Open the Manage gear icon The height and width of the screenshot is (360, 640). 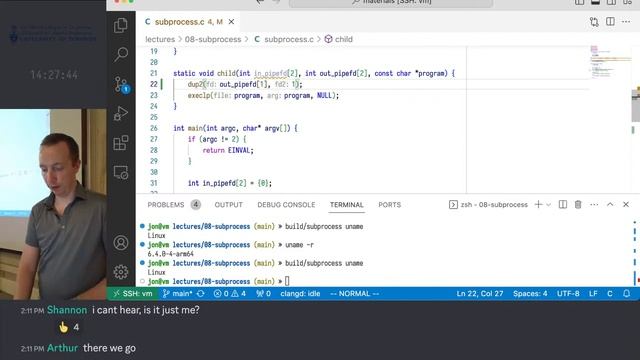[121, 272]
